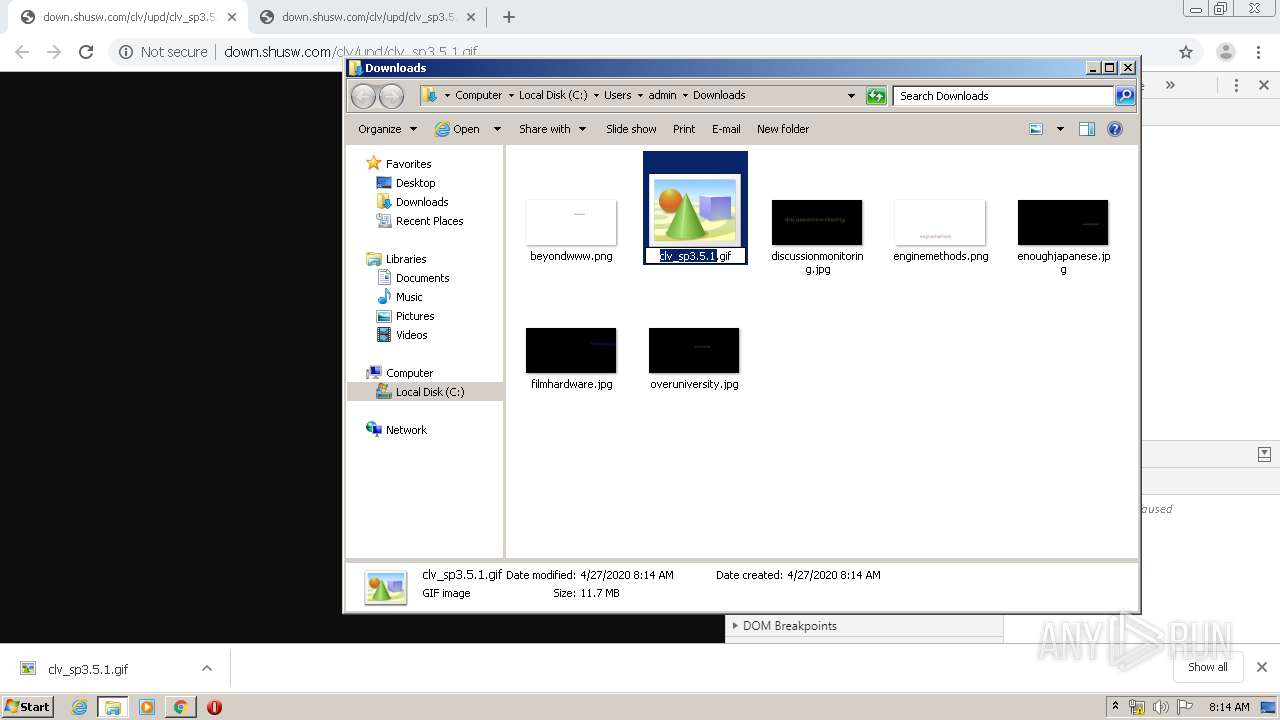This screenshot has width=1280, height=720.
Task: Open Explorer help question mark icon
Action: click(1115, 129)
